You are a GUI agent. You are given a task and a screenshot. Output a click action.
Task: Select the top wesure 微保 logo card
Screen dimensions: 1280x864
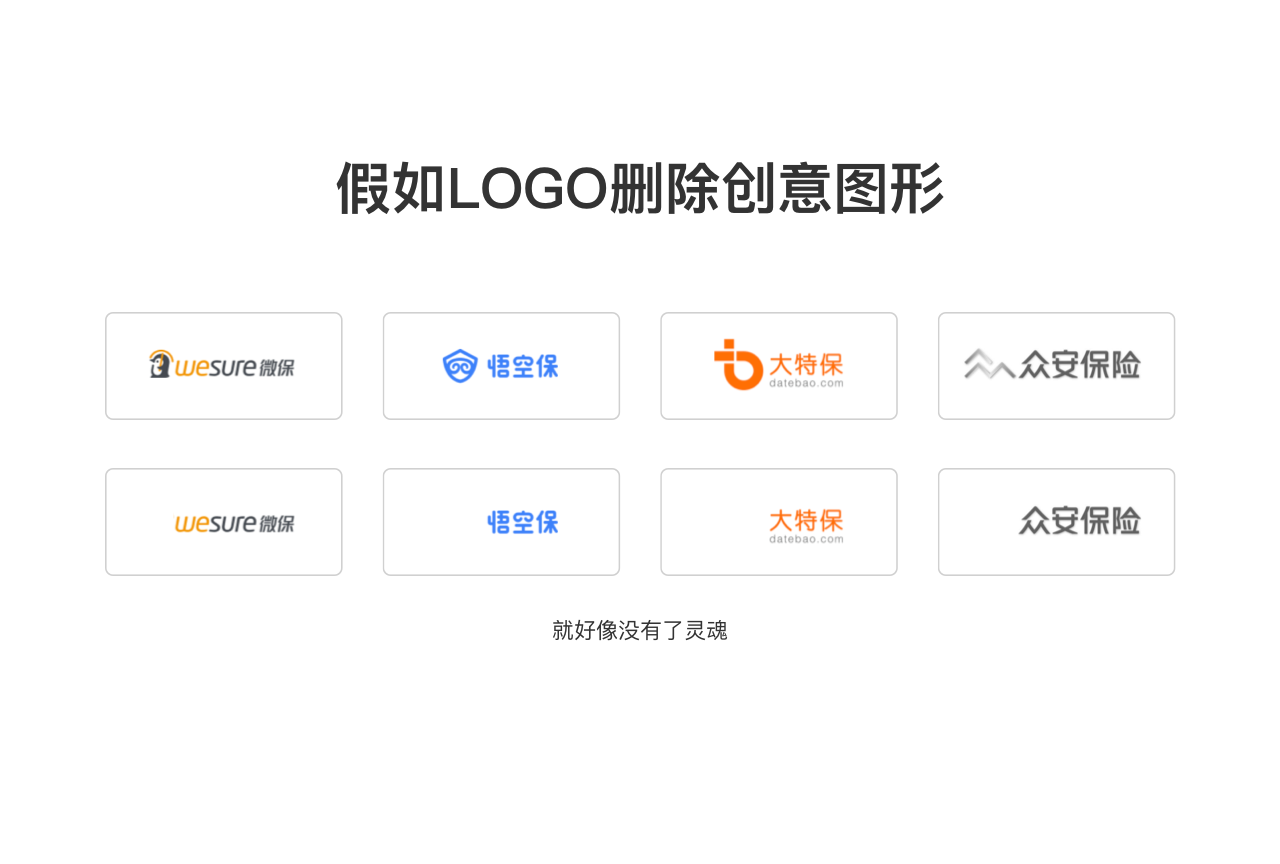pos(224,366)
